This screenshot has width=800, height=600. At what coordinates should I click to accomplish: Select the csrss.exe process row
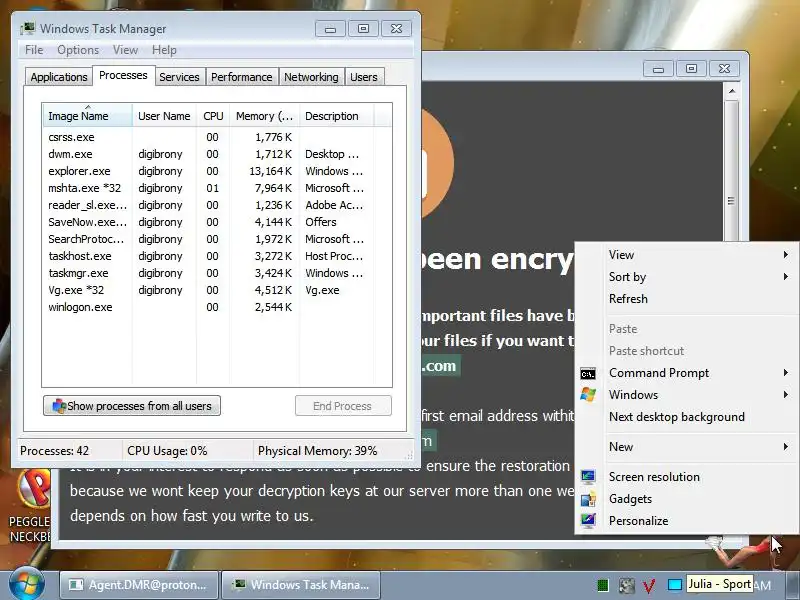click(x=209, y=137)
